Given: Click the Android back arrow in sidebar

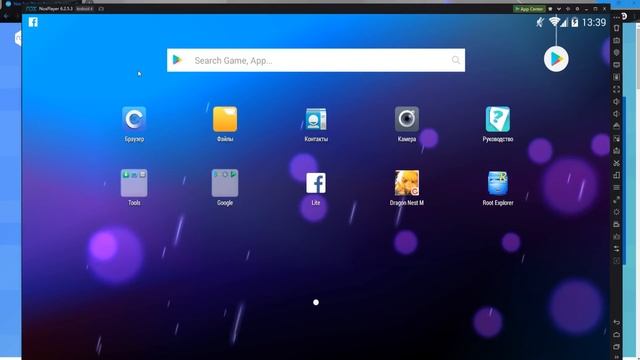Looking at the screenshot, I should click(616, 322).
